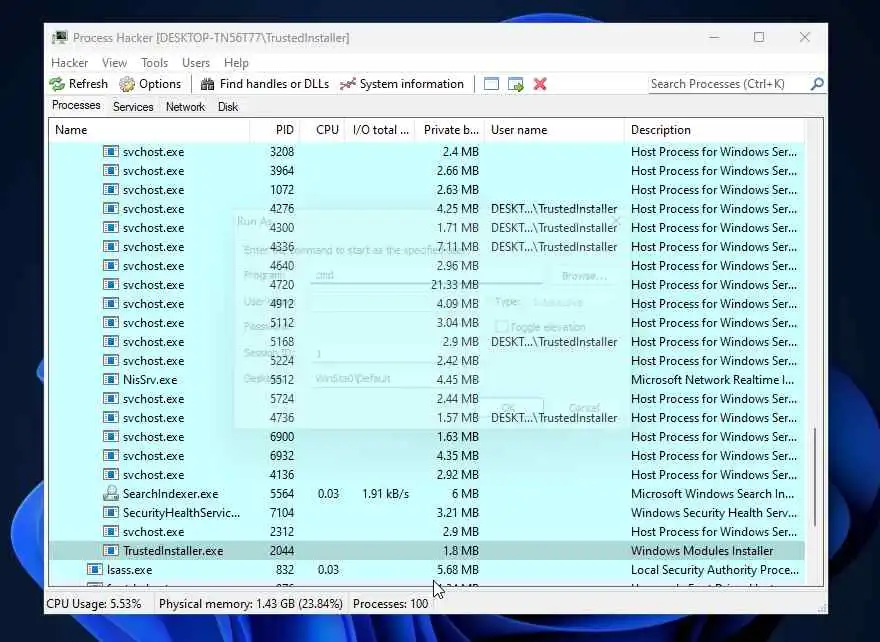Switch to the Processes tab

[76, 106]
